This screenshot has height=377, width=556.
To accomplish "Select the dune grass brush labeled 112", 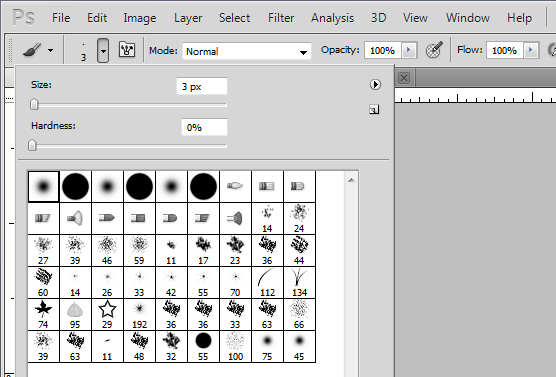I will [267, 282].
